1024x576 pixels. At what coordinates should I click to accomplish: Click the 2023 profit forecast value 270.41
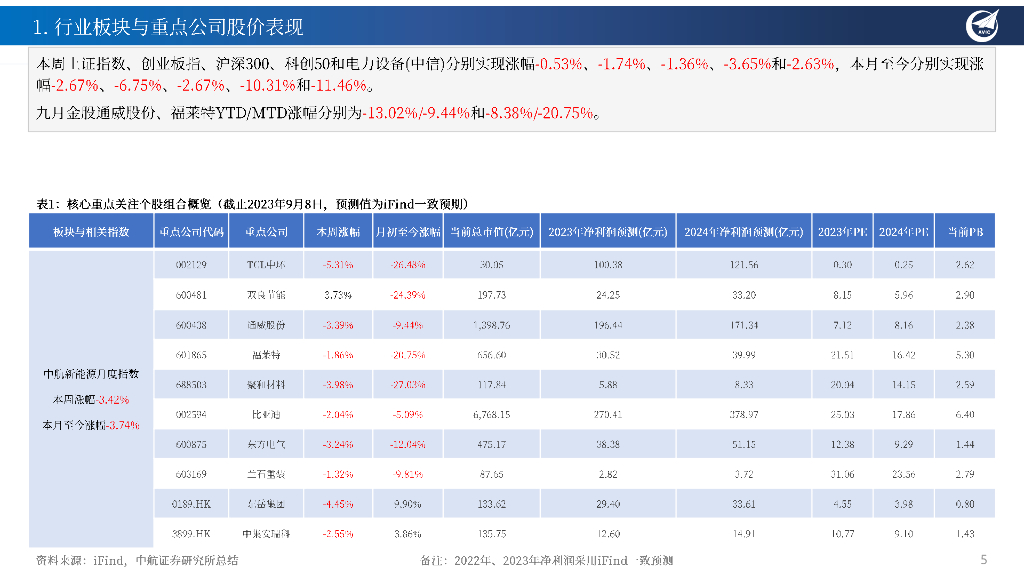(x=608, y=414)
